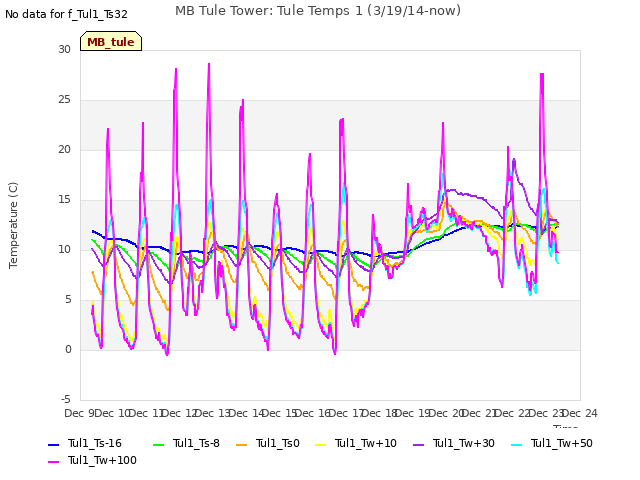This screenshot has height=480, width=640.
Task: Click the 25 y-axis tick label
Action: 64,100
